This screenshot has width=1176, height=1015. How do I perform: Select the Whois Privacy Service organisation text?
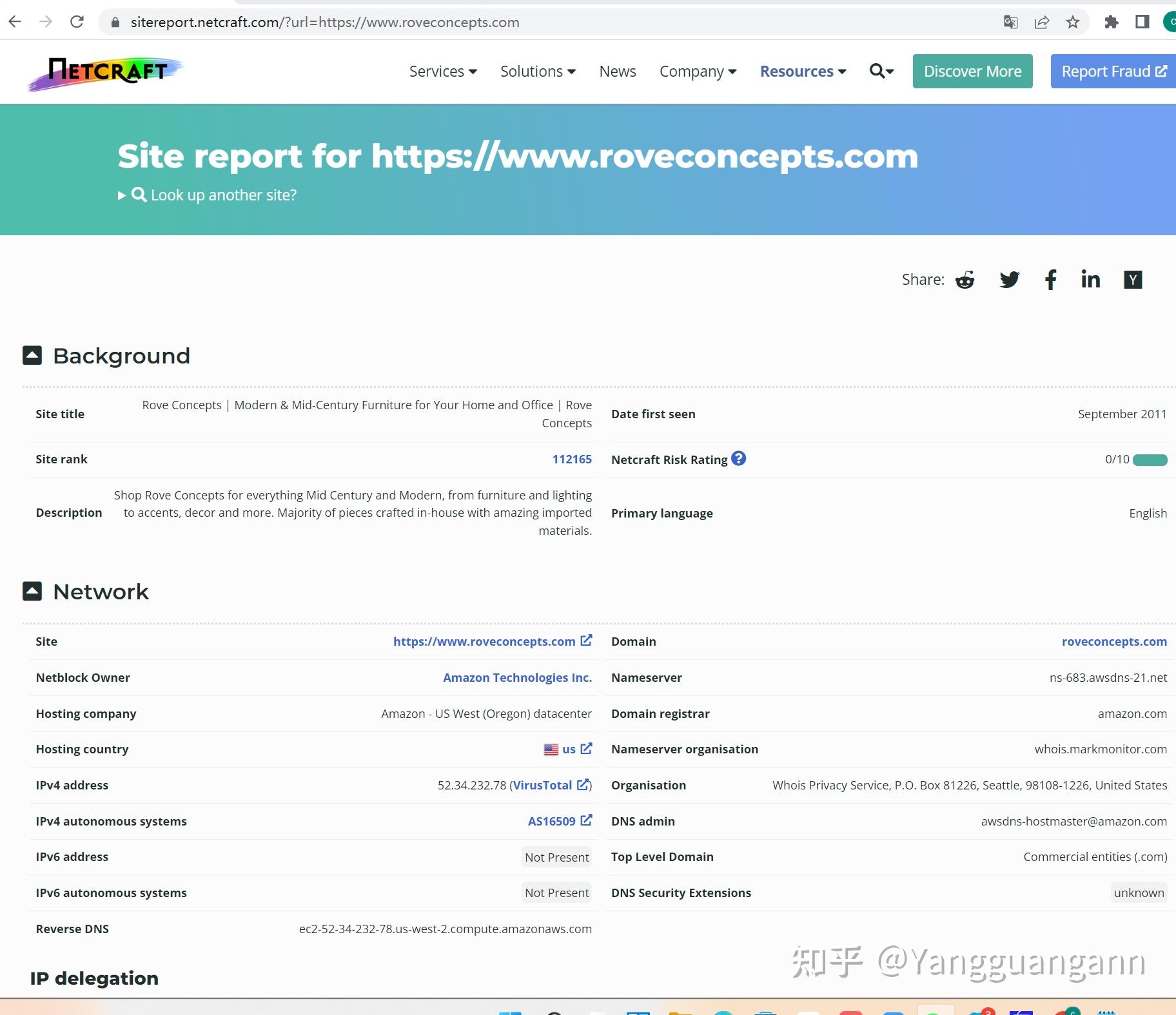[x=970, y=785]
